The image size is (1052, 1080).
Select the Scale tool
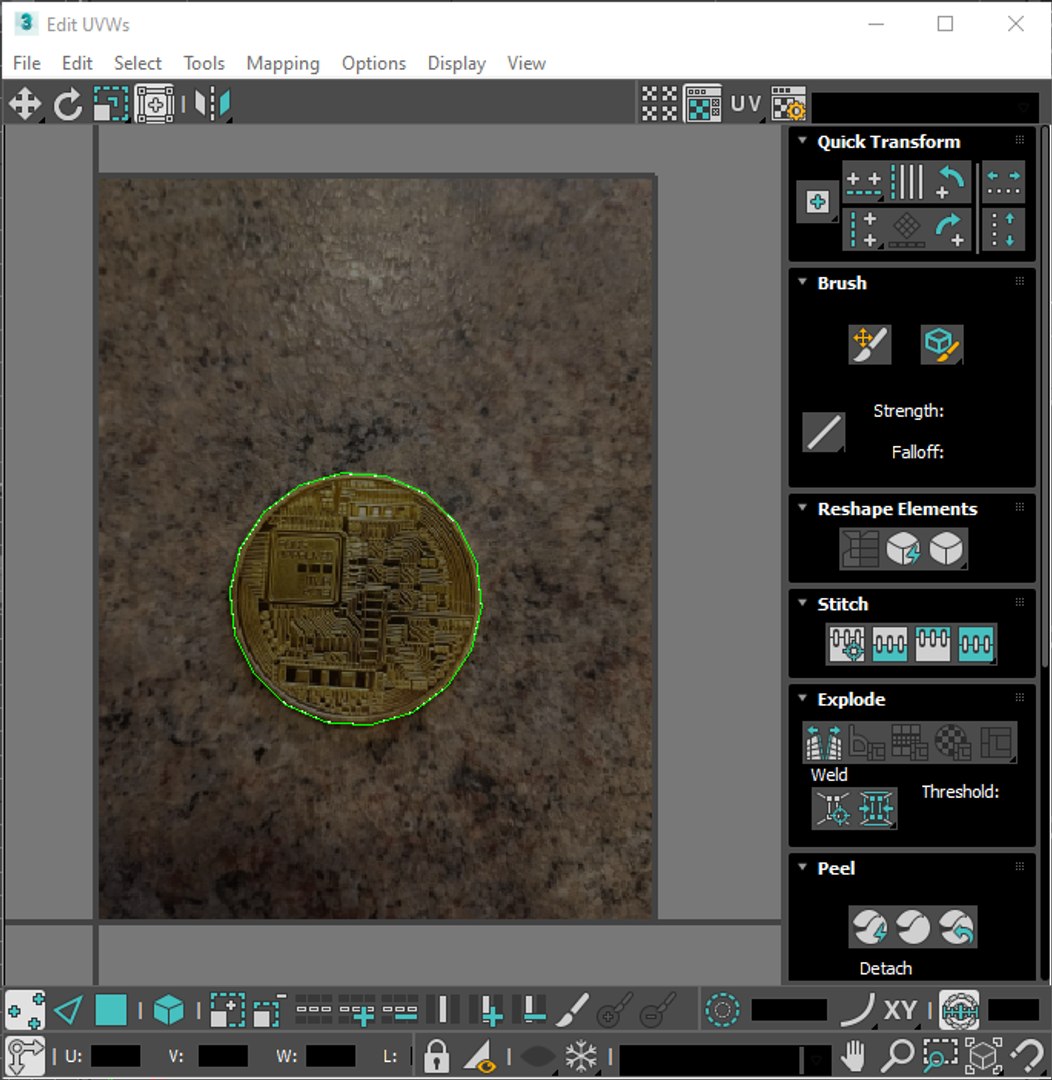coord(111,104)
